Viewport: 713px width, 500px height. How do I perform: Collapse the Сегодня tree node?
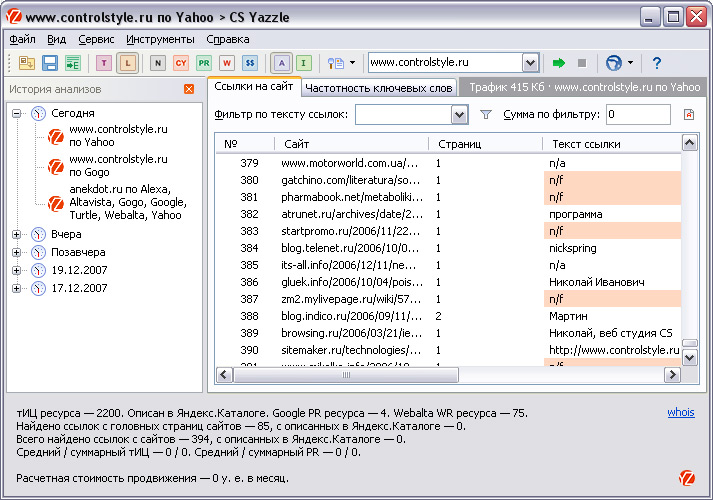[x=17, y=114]
